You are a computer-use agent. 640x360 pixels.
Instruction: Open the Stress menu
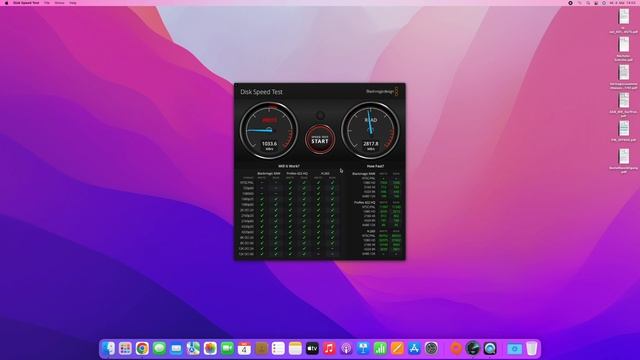60,3
